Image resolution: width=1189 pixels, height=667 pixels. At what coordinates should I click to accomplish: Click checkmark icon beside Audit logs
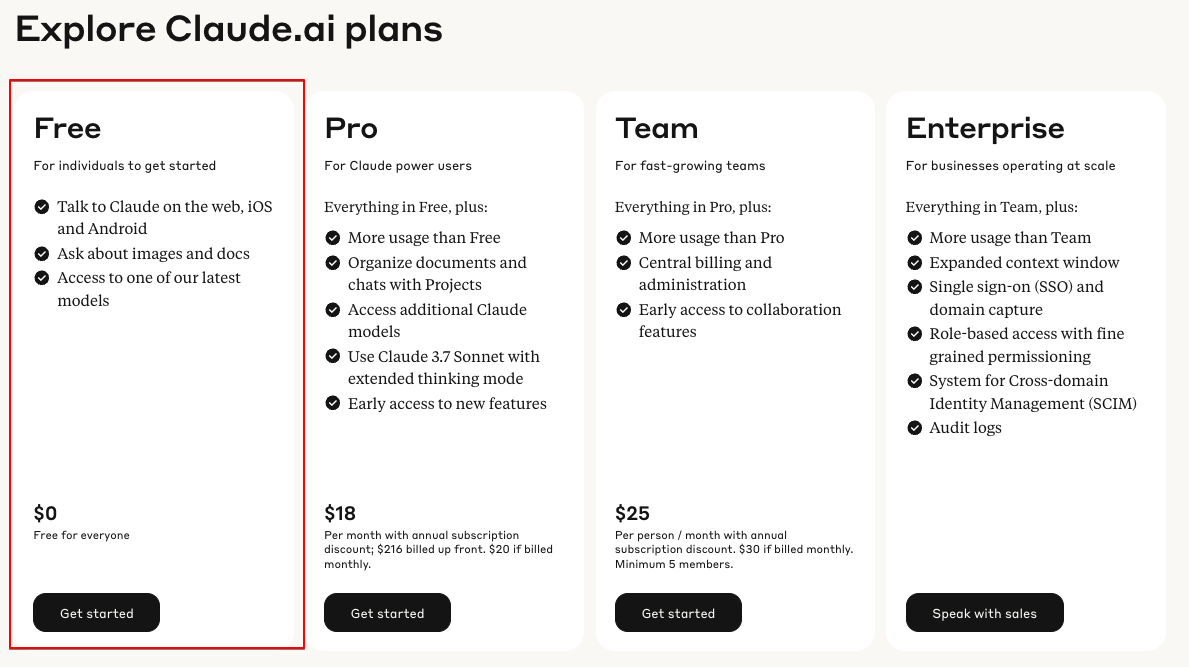914,428
